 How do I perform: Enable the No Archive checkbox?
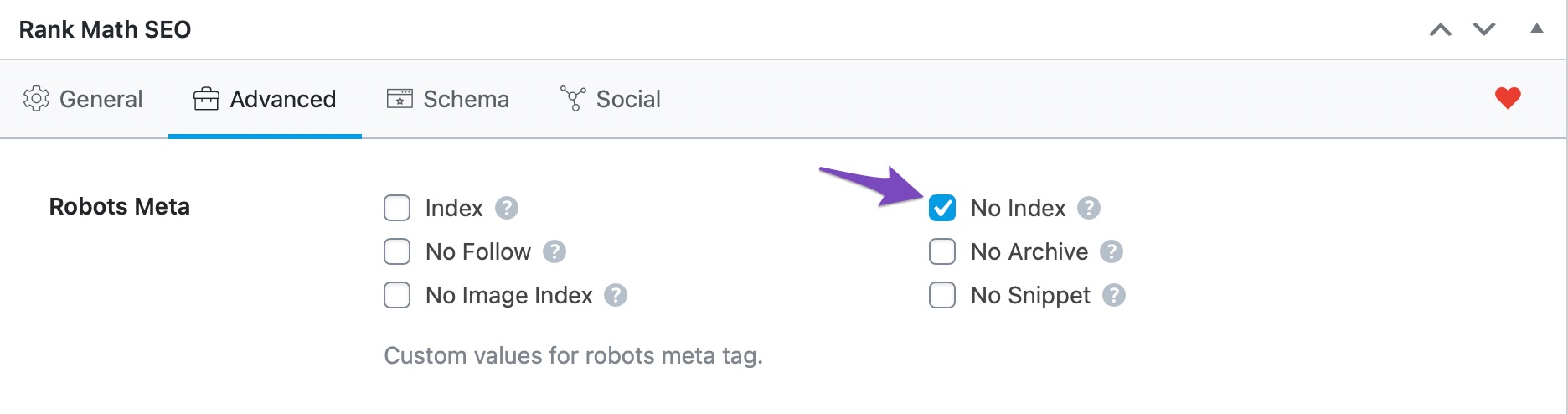942,251
